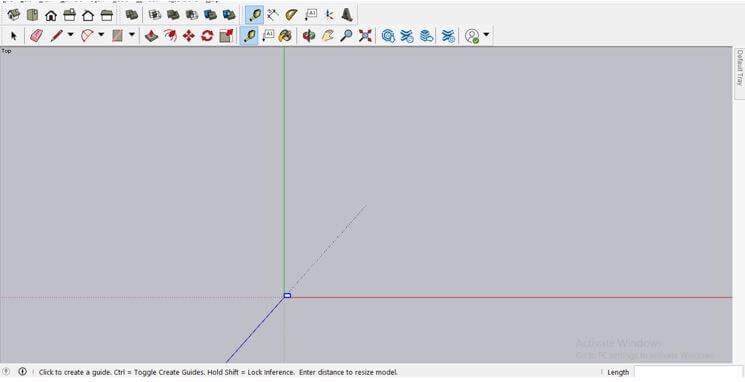This screenshot has width=745, height=382.
Task: Toggle the X-Ray face style
Action: pyautogui.click(x=132, y=15)
